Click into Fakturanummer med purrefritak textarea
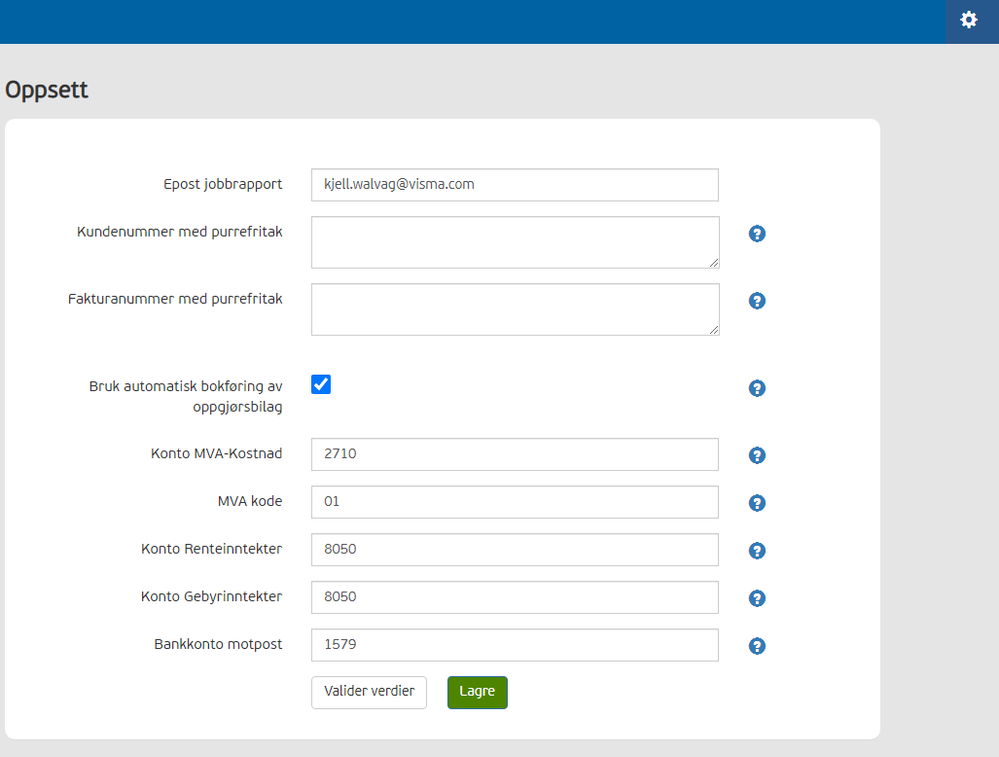The width and height of the screenshot is (999, 757). (515, 310)
